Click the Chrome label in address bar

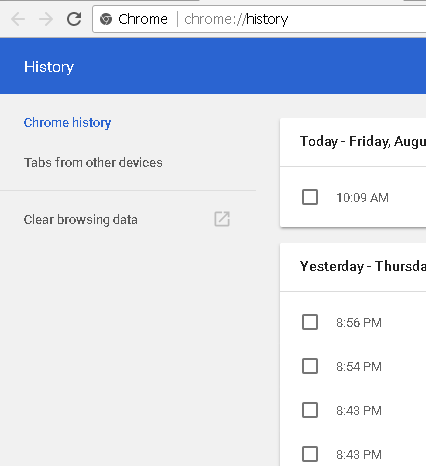(143, 19)
